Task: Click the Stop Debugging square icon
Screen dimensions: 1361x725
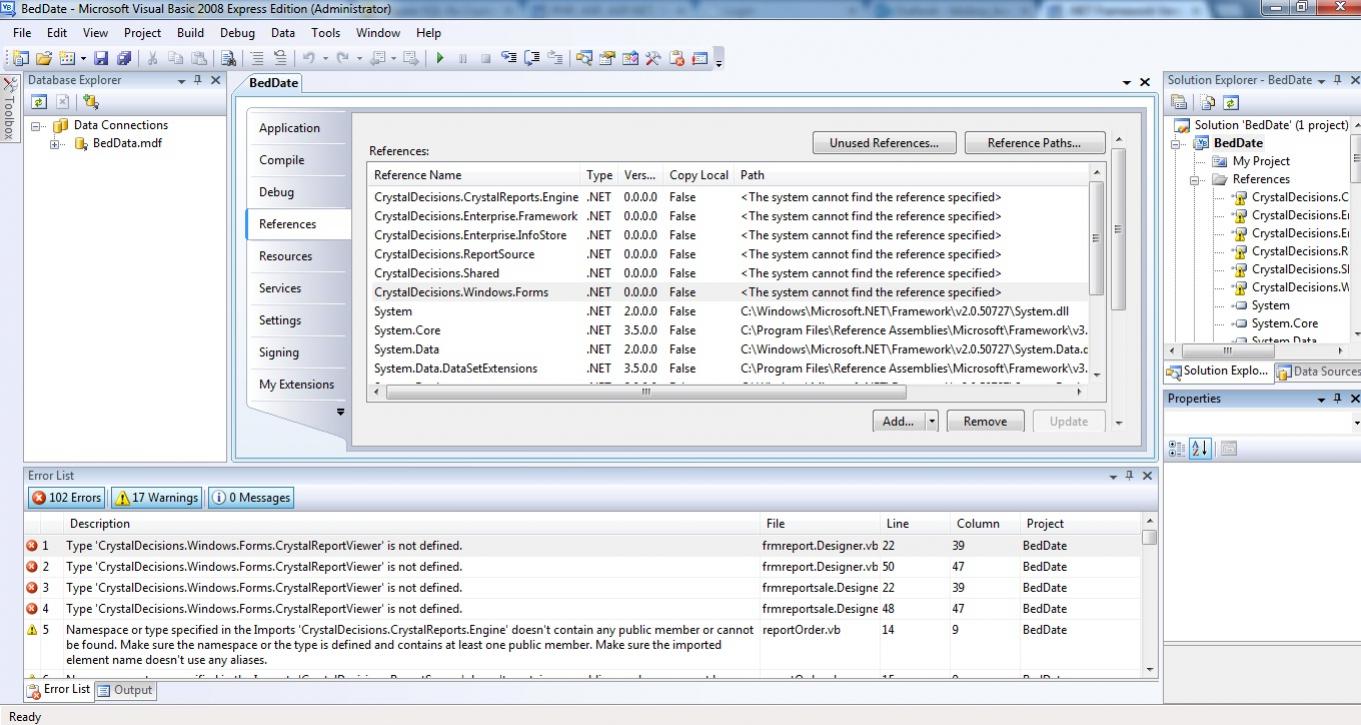Action: [x=486, y=58]
